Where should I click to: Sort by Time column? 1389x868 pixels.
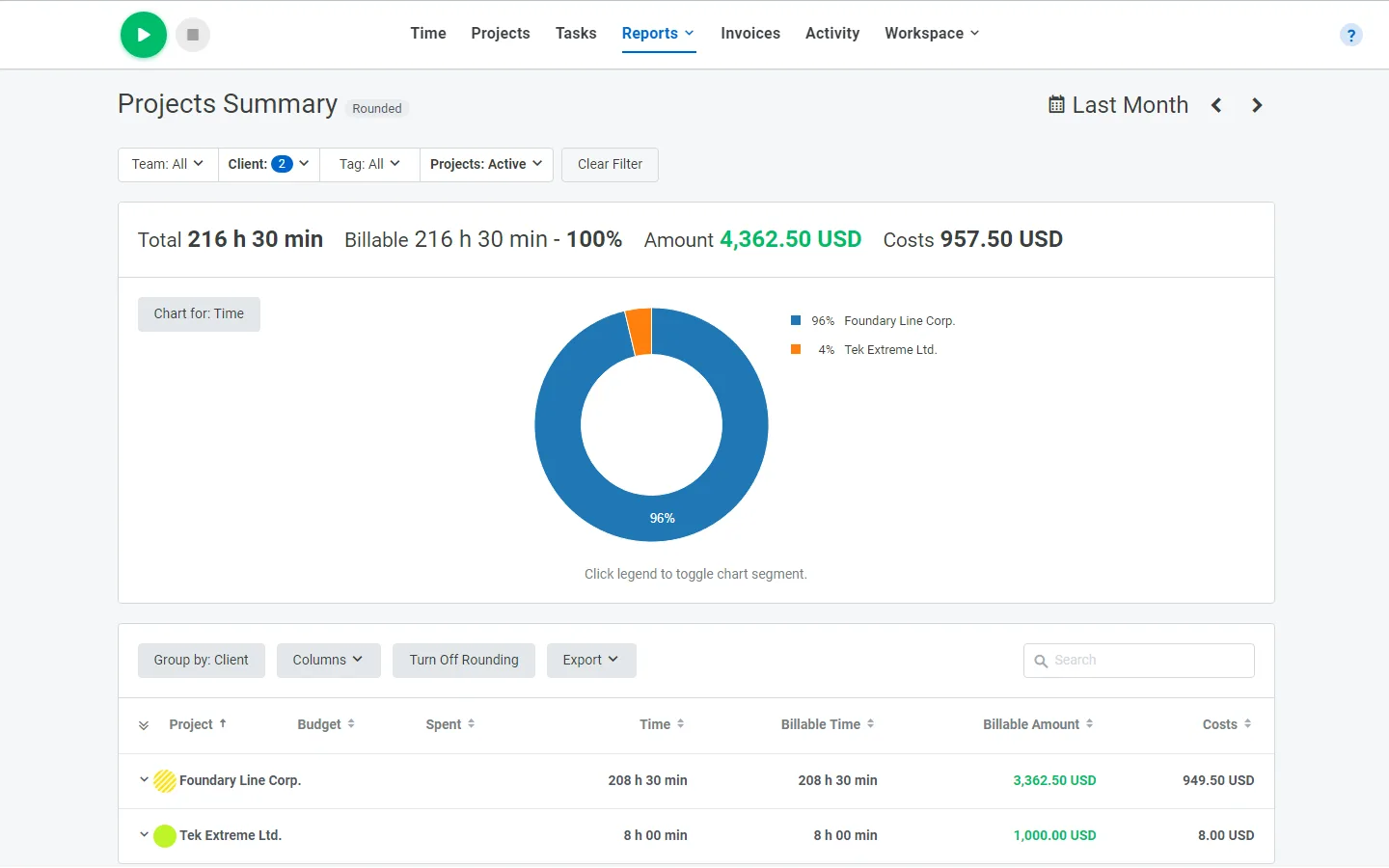pyautogui.click(x=662, y=724)
